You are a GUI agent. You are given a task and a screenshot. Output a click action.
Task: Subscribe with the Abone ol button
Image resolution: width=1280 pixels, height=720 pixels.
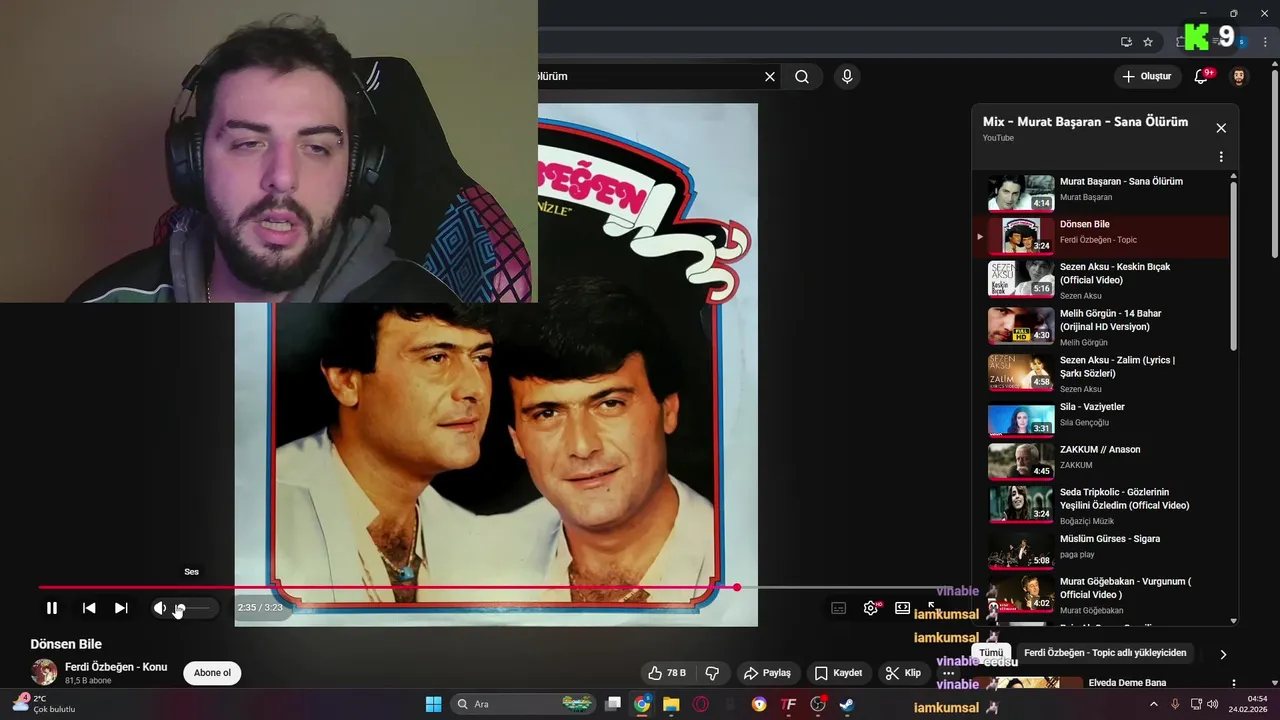[212, 673]
